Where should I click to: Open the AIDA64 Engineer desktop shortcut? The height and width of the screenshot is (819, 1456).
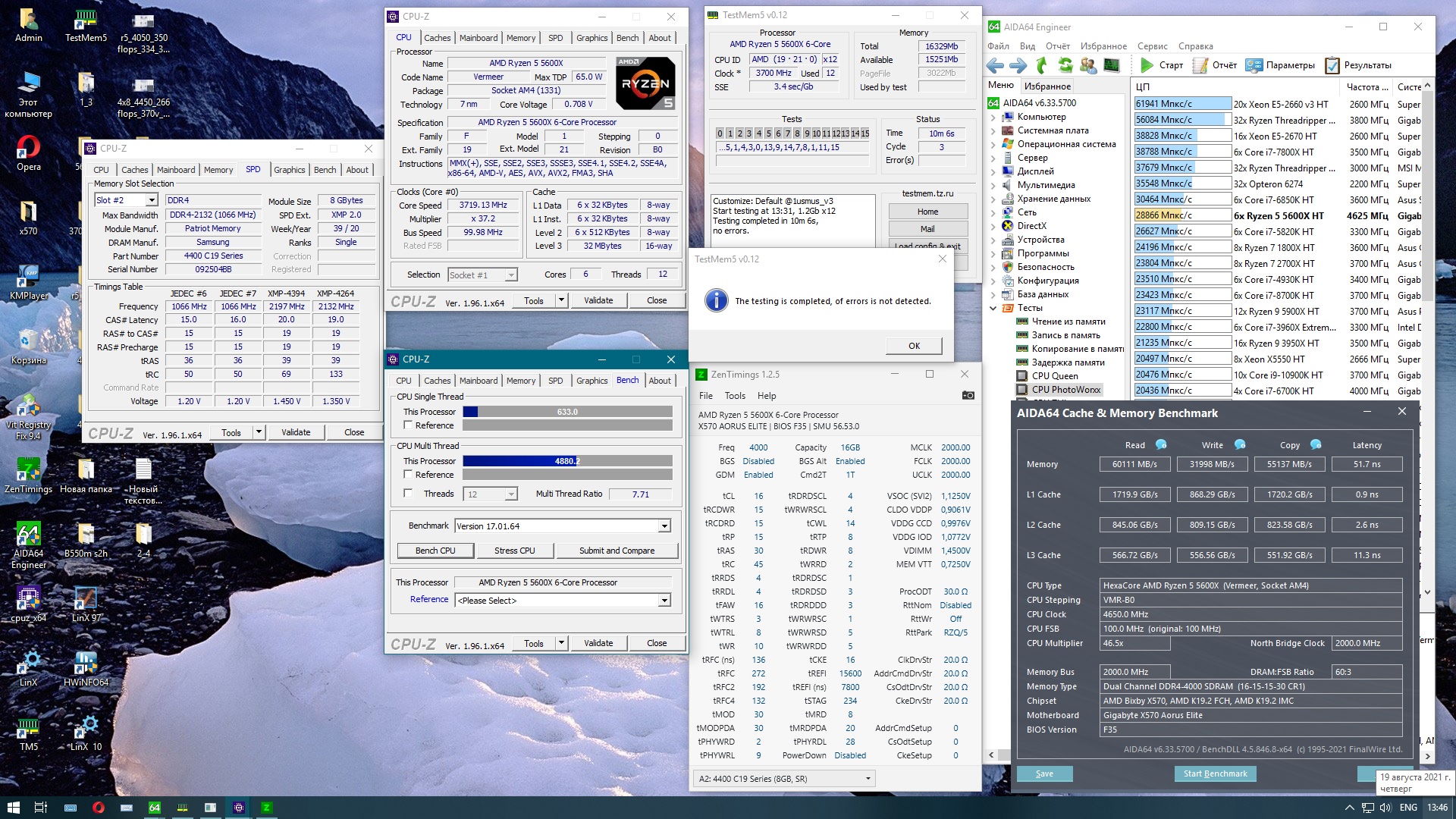coord(29,545)
